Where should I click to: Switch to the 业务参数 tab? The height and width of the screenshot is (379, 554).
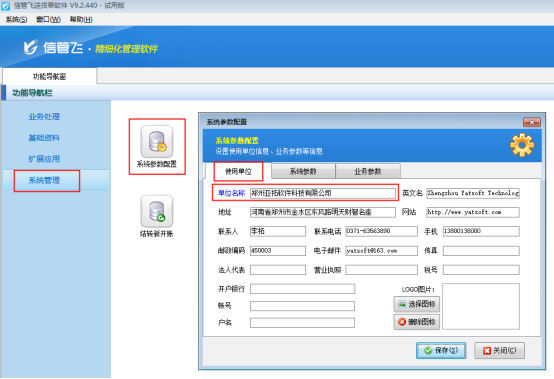coord(368,171)
